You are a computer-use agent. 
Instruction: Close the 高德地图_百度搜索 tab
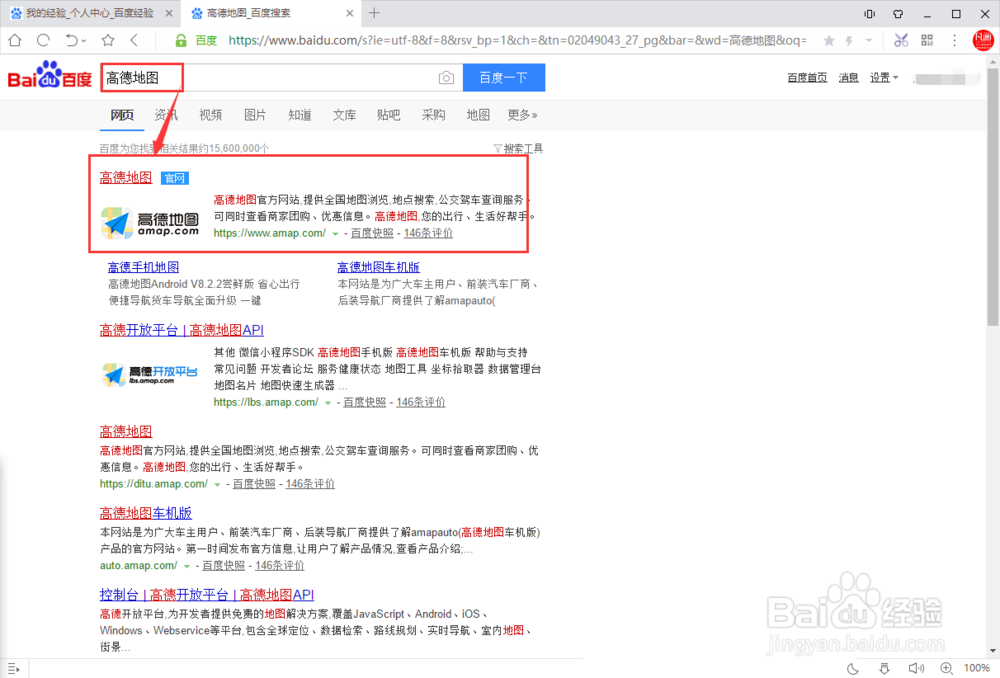(349, 13)
